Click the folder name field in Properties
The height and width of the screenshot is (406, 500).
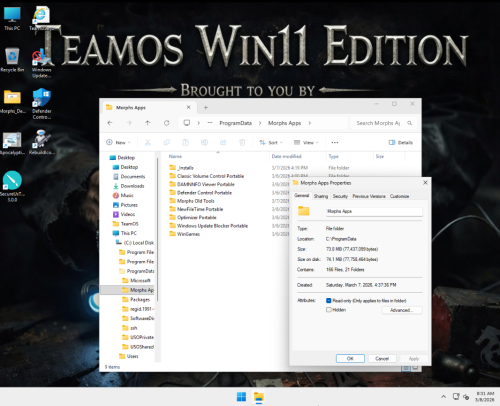[374, 211]
